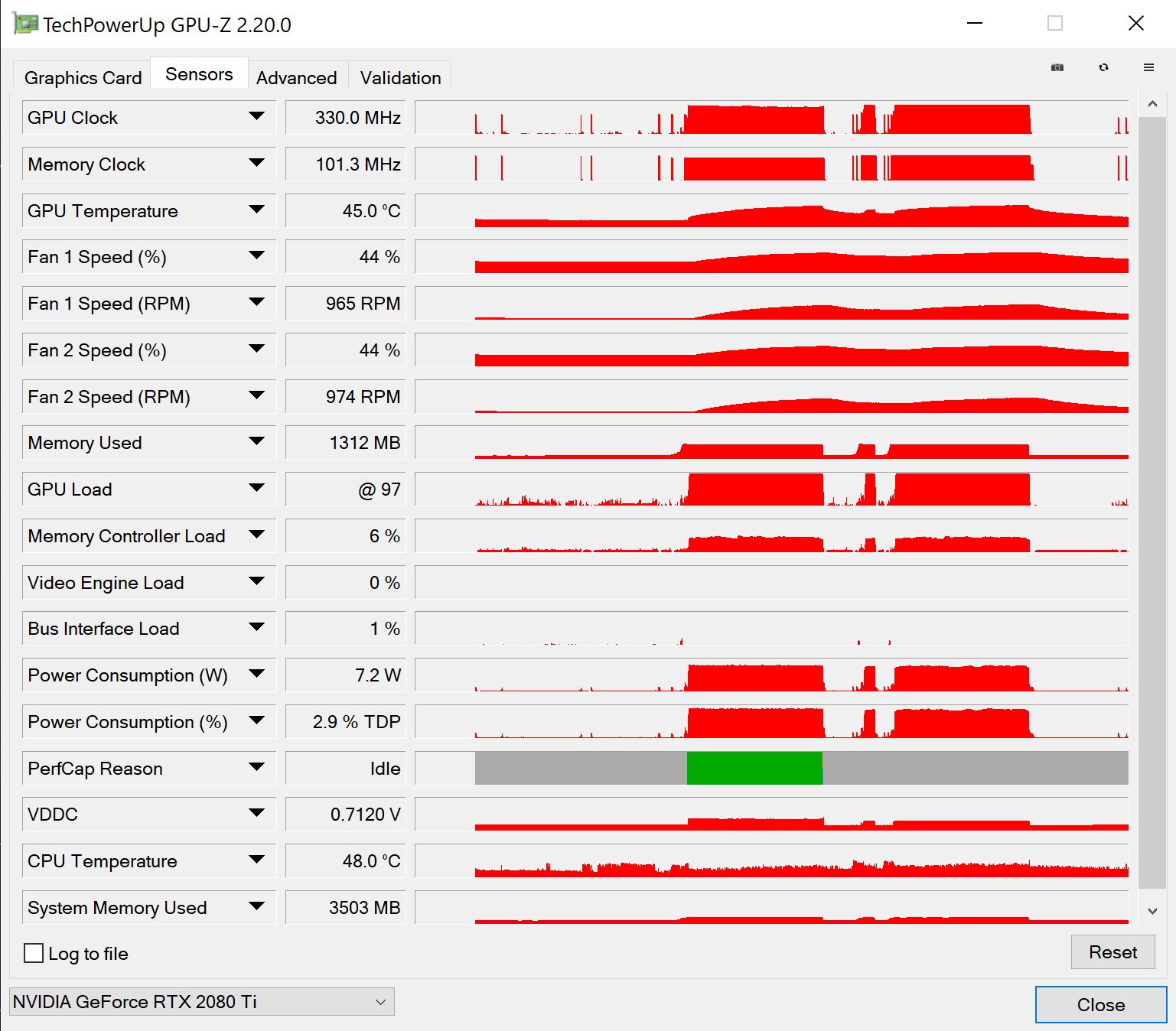Image resolution: width=1176 pixels, height=1031 pixels.
Task: Open the Bus Interface Load dropdown
Action: [x=256, y=628]
